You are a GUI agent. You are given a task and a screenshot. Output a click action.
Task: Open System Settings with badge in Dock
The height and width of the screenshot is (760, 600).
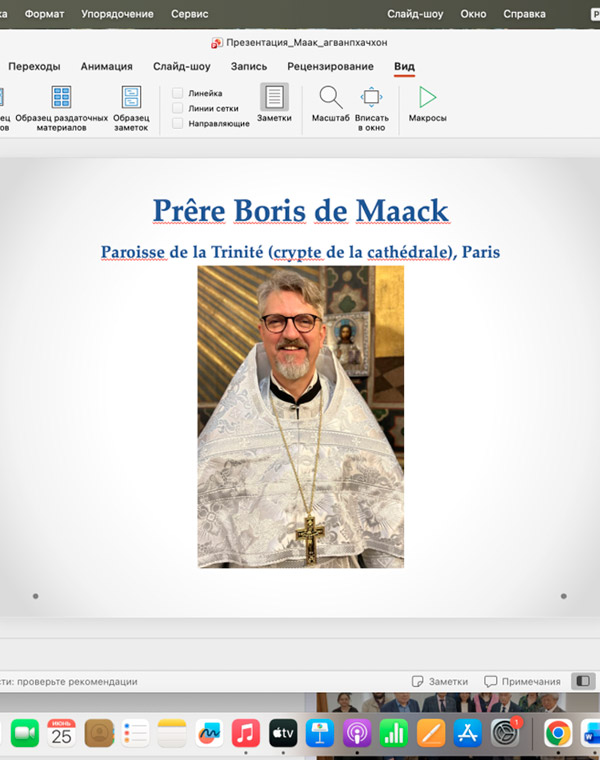point(505,732)
